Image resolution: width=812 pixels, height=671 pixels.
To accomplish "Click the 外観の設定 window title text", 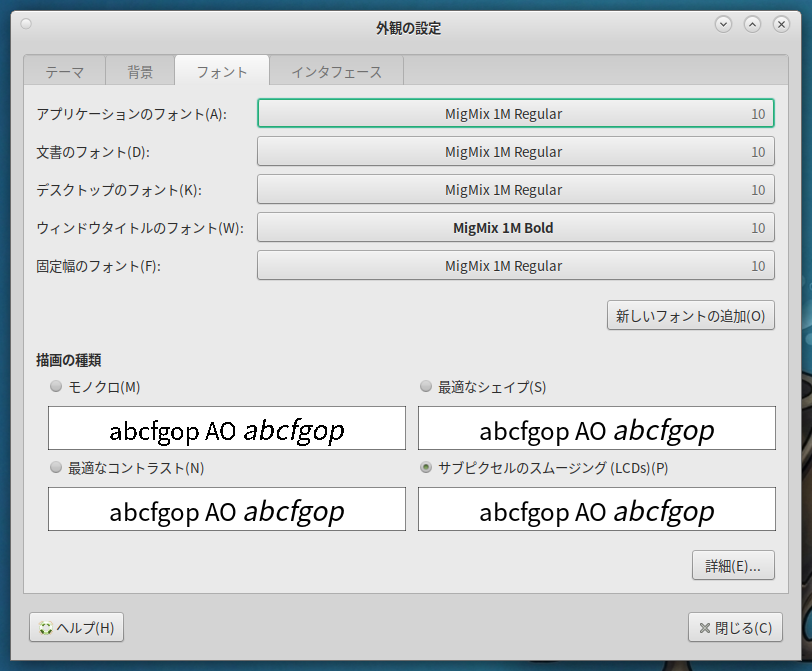I will point(408,28).
